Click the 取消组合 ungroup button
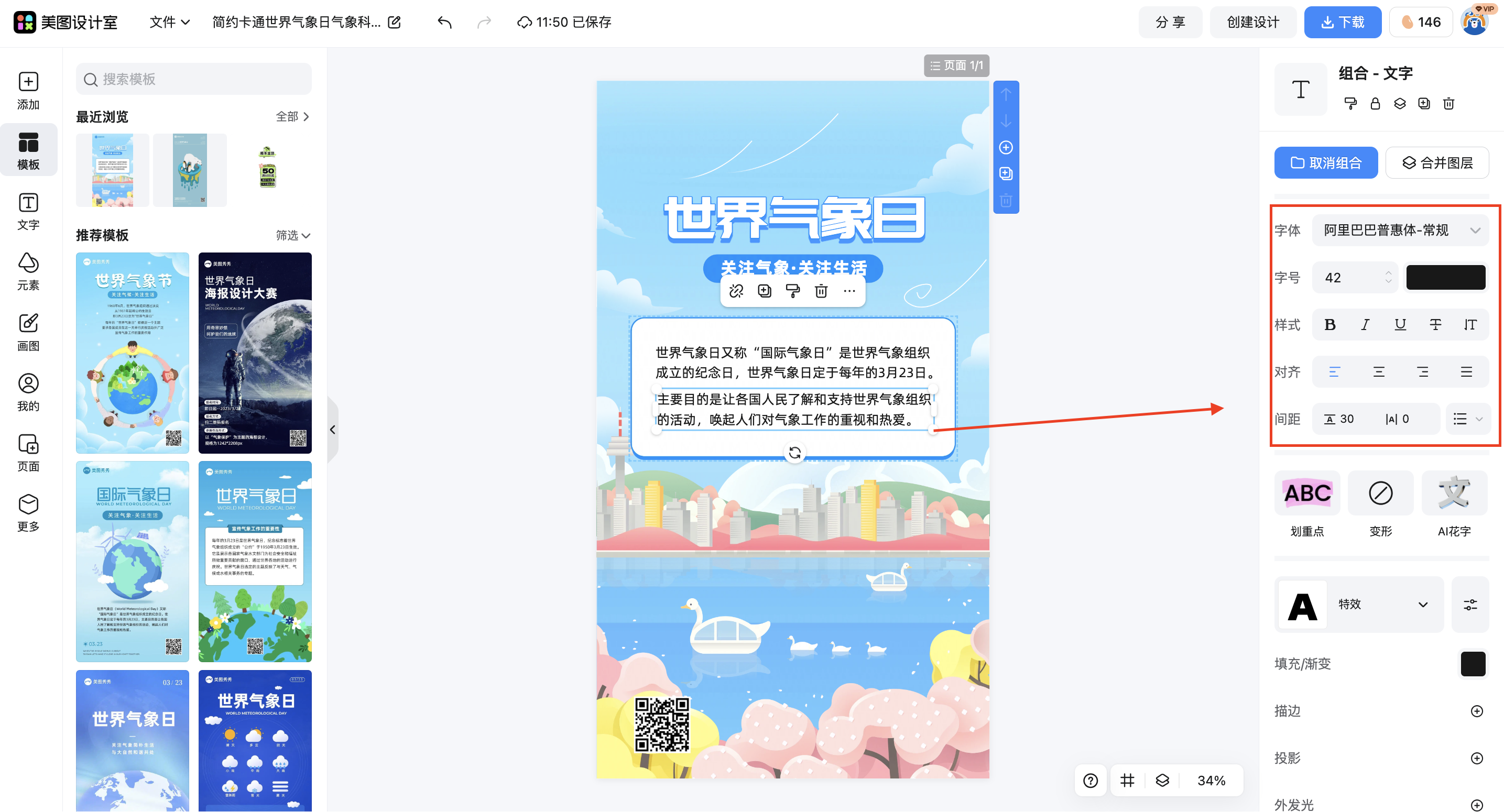The image size is (1504, 812). [1325, 162]
